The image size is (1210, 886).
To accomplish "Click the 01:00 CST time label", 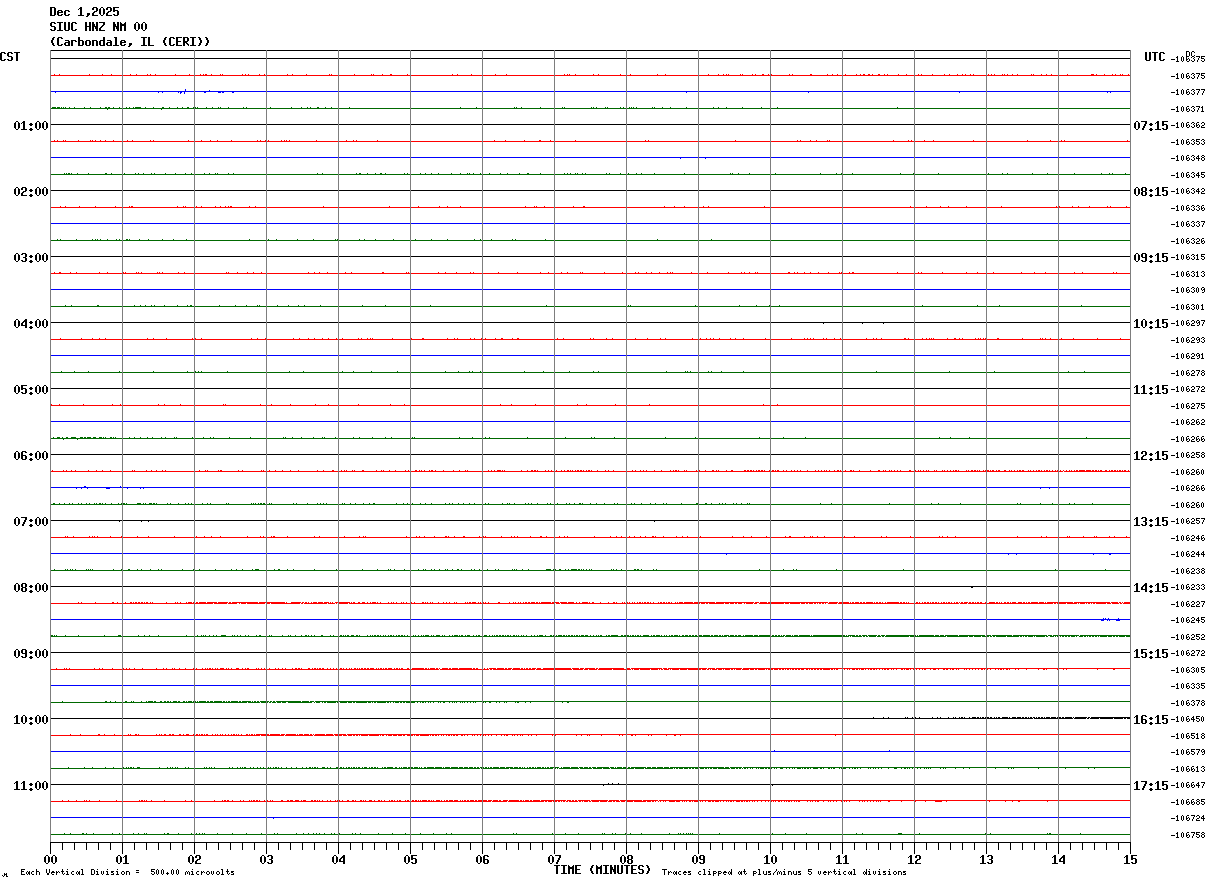I will coord(31,126).
